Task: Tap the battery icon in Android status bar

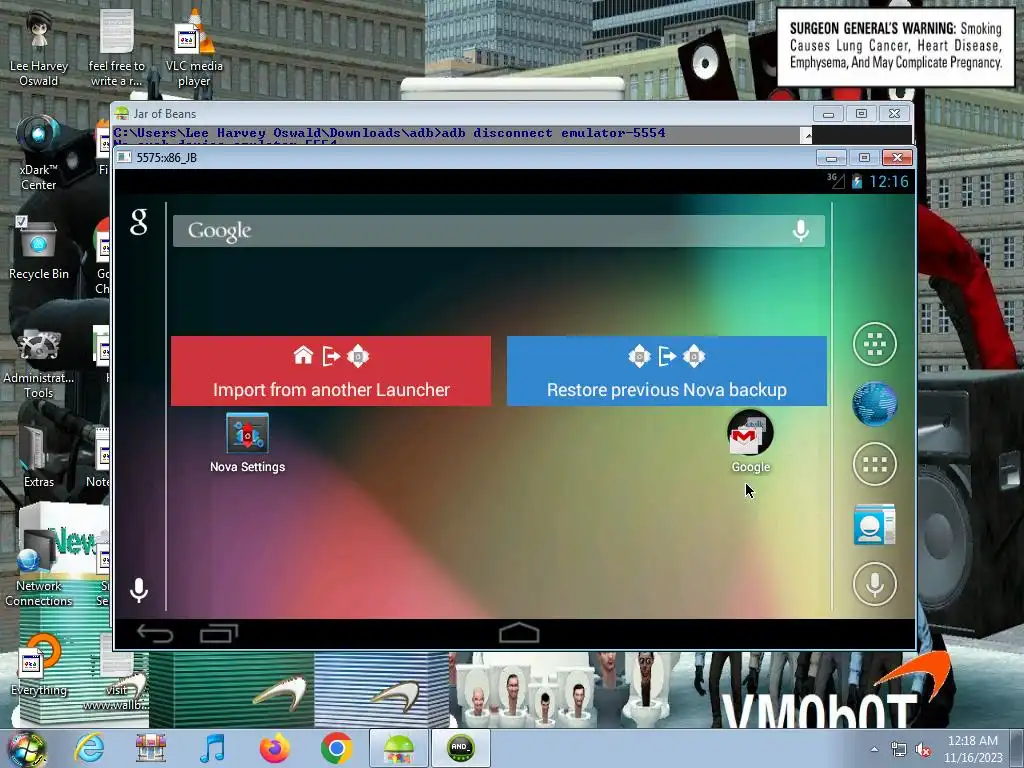Action: 857,182
